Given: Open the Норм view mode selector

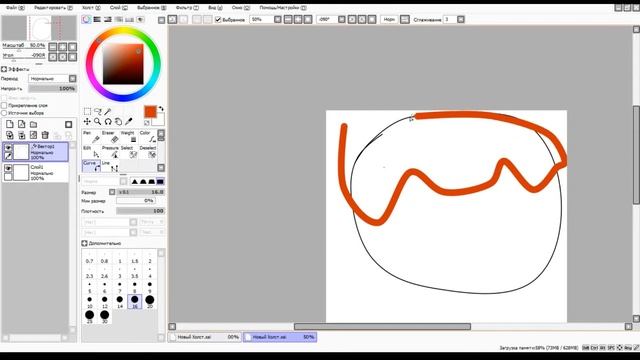Looking at the screenshot, I should (389, 20).
